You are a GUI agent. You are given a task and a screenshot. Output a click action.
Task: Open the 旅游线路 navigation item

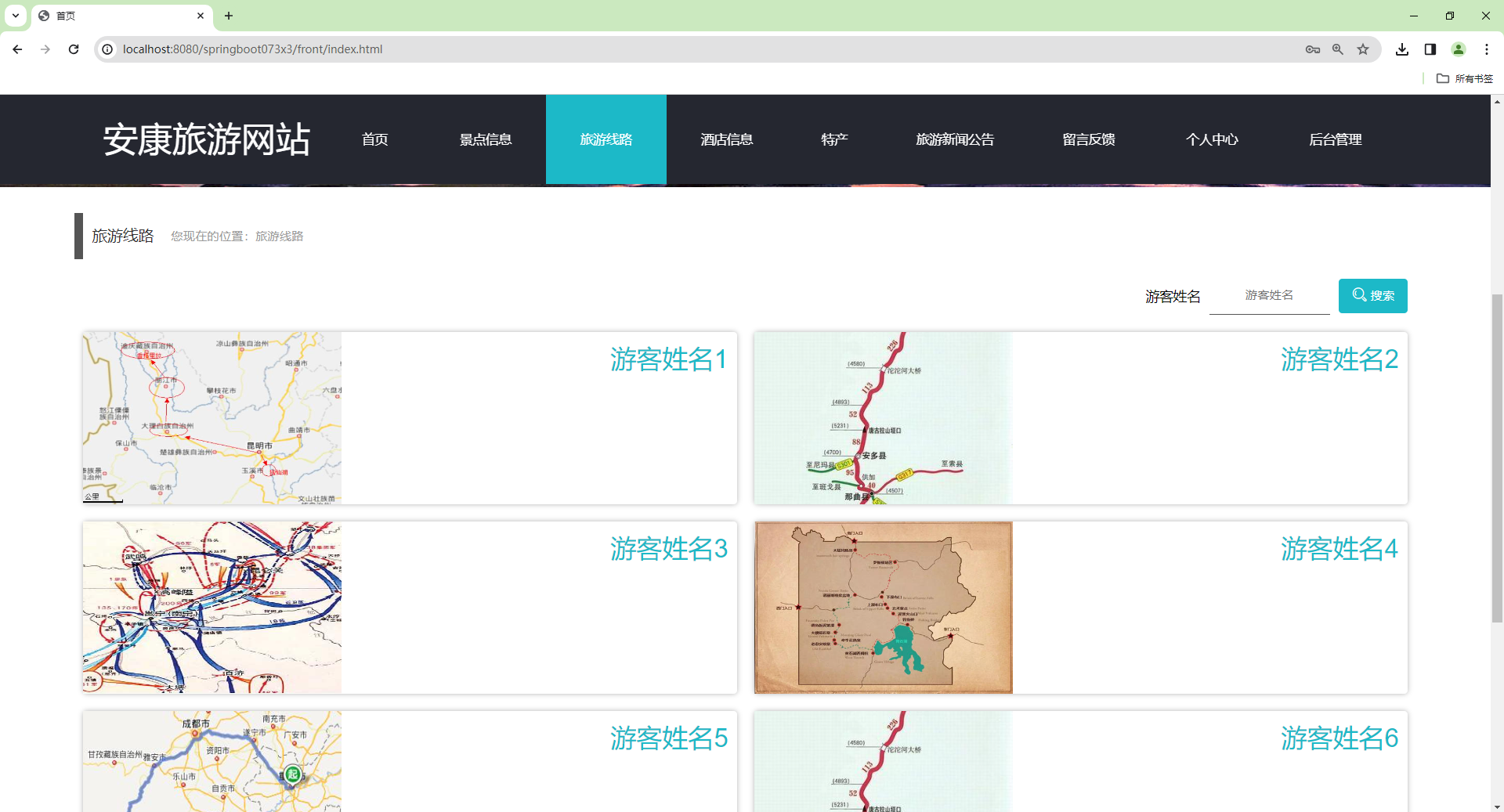(x=606, y=139)
